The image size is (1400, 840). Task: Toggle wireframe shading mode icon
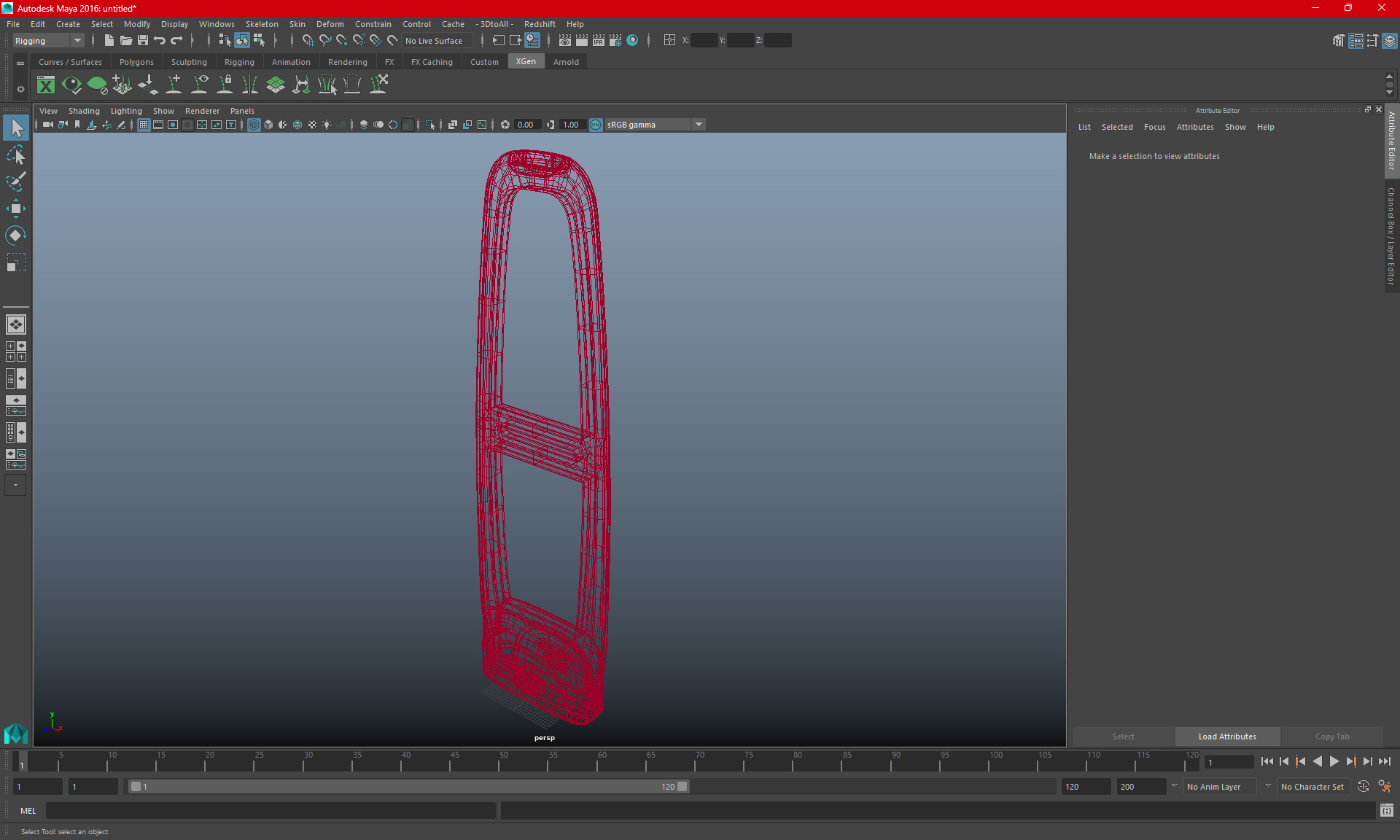254,124
